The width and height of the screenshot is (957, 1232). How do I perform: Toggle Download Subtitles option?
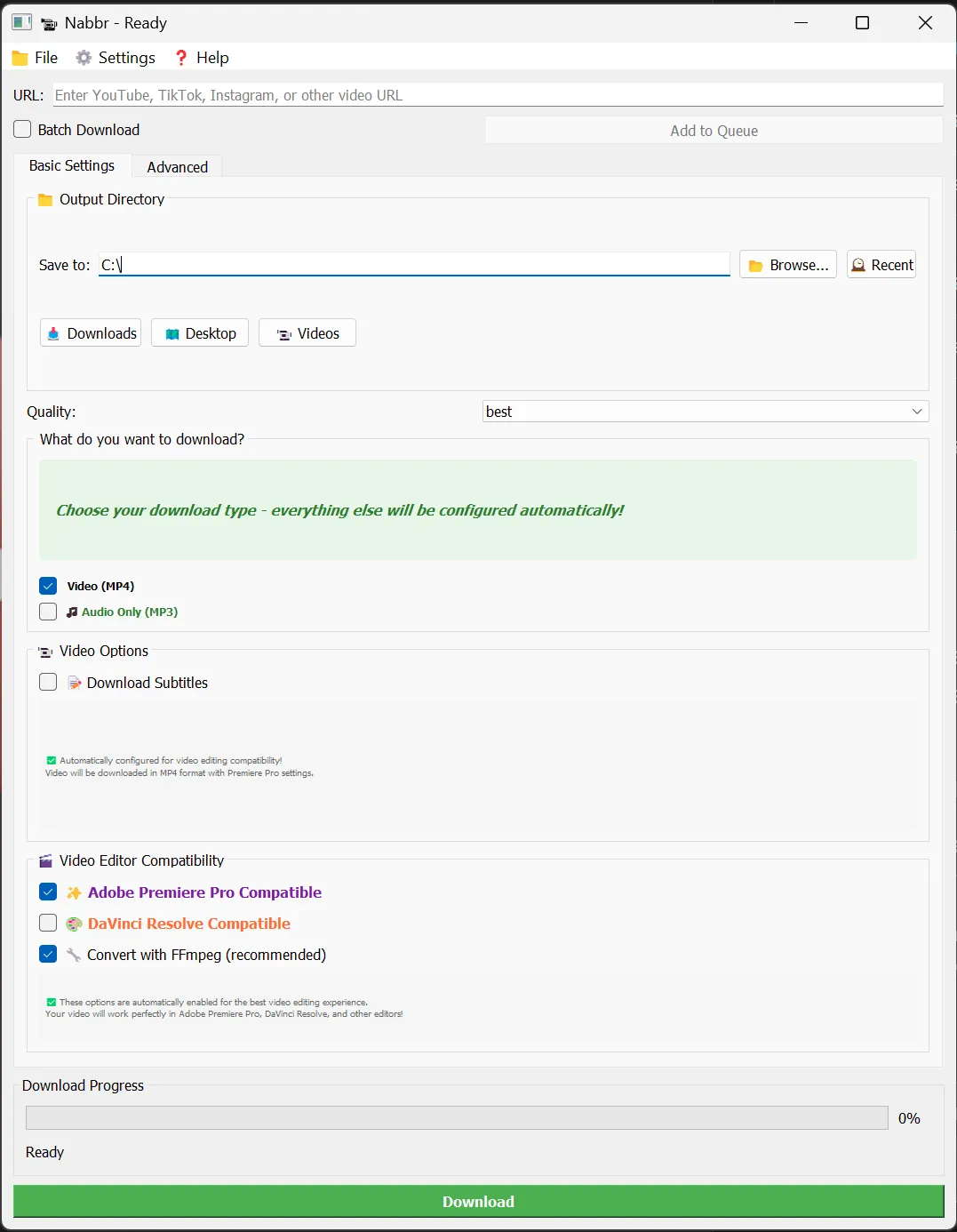coord(48,682)
